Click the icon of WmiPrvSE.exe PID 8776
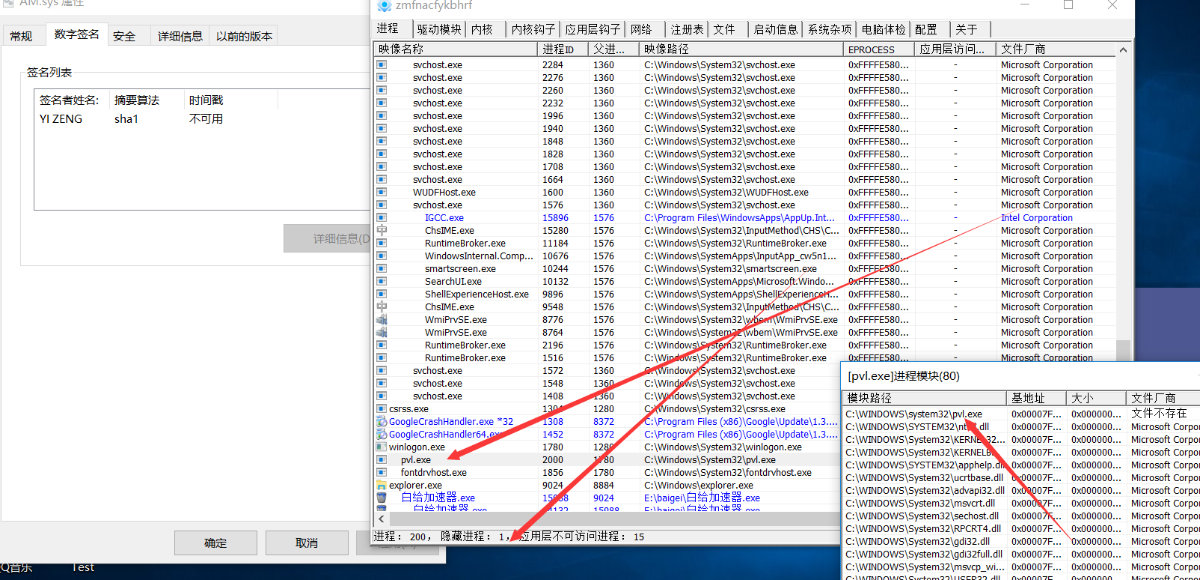The image size is (1200, 580). point(381,320)
